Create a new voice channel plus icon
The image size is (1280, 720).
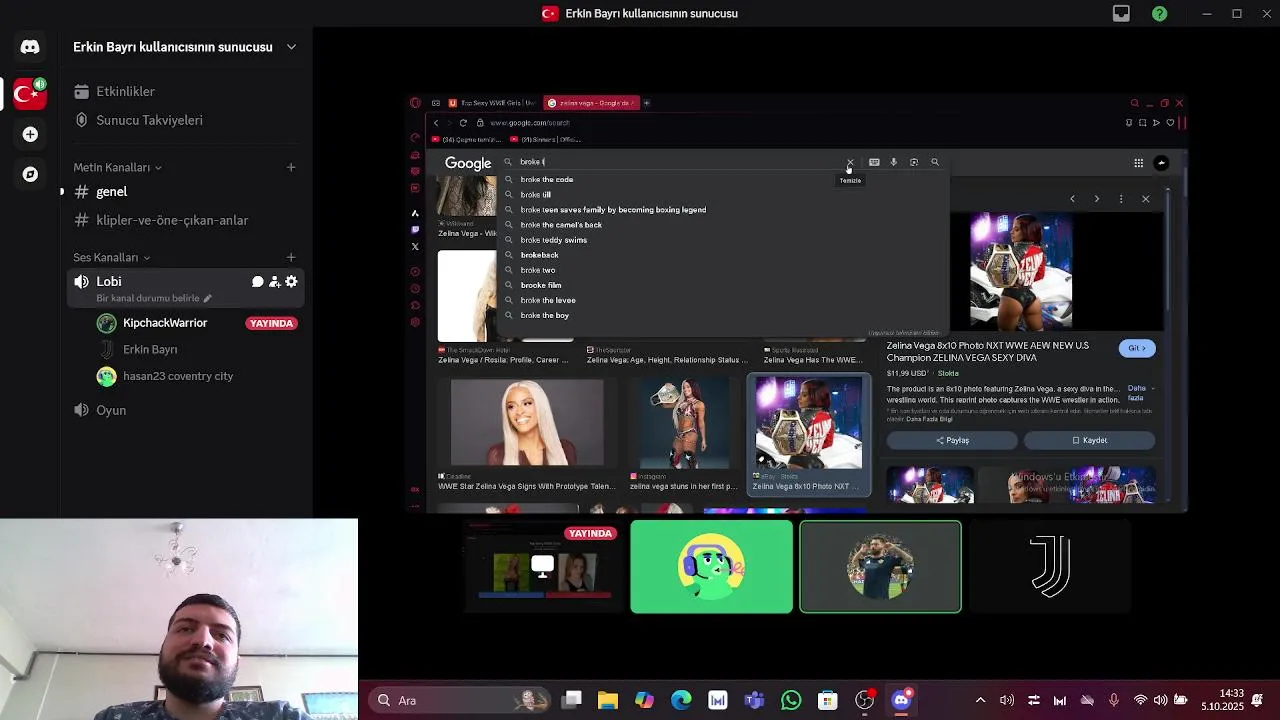291,257
